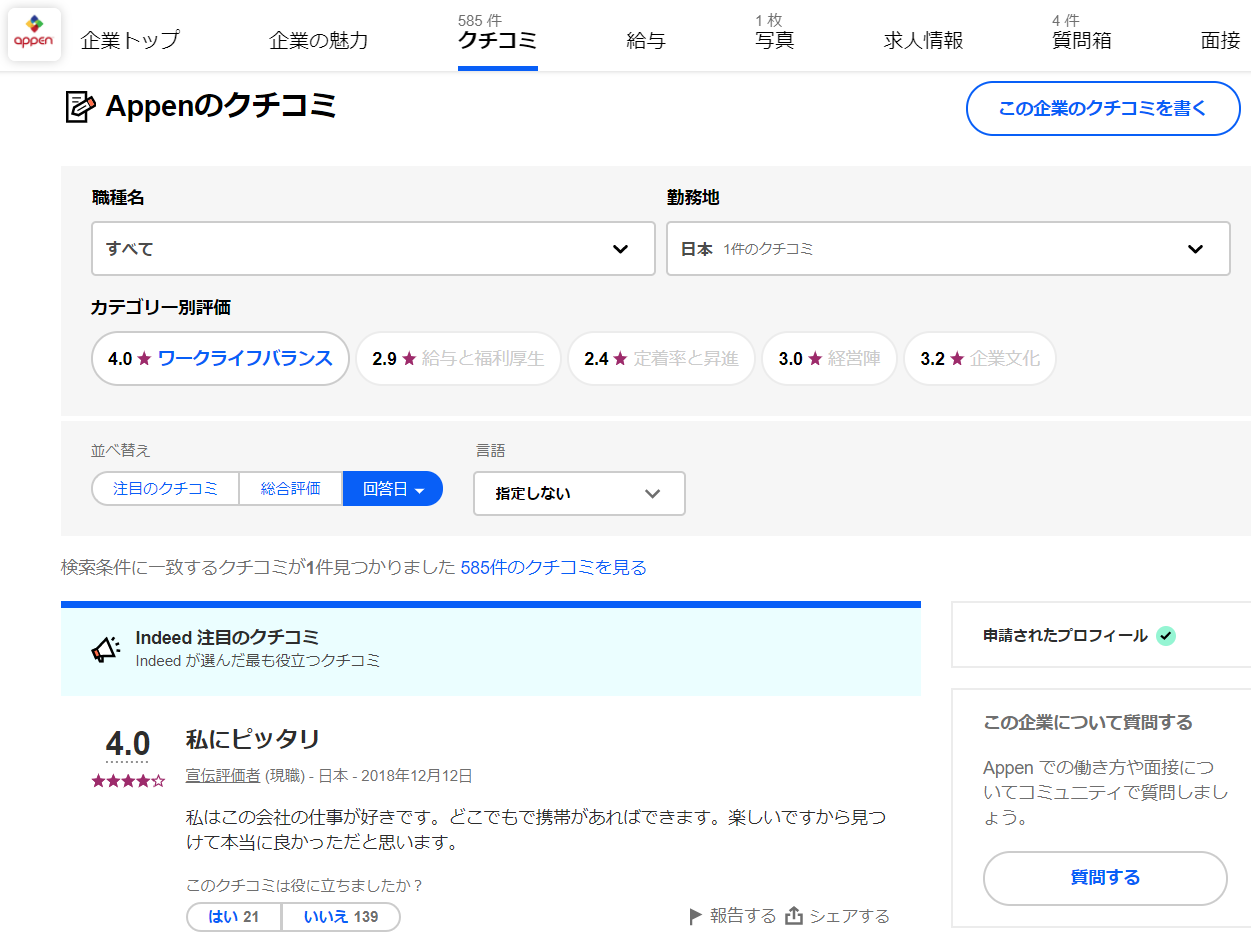Sort reviews by 回答日
This screenshot has height=939, width=1251.
click(x=393, y=489)
